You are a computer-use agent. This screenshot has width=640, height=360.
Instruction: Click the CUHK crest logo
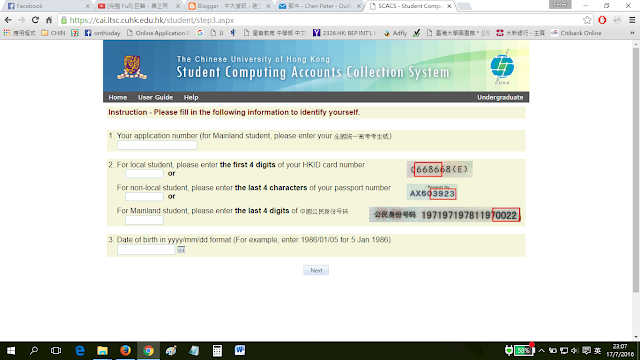pos(132,67)
